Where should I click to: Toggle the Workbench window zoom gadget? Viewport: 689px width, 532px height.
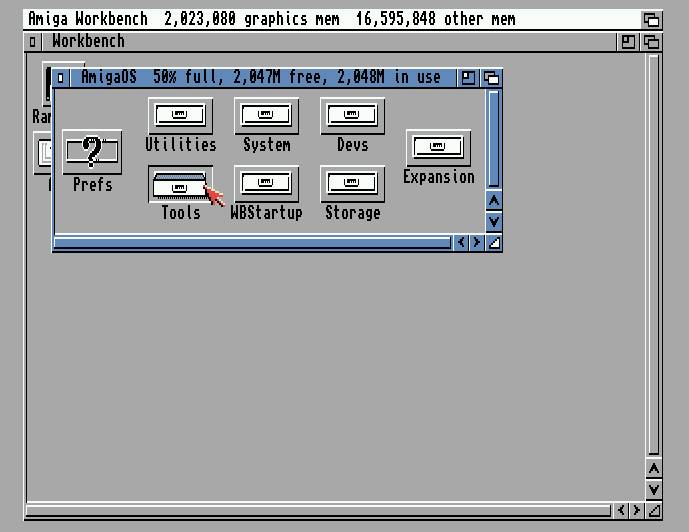[628, 41]
